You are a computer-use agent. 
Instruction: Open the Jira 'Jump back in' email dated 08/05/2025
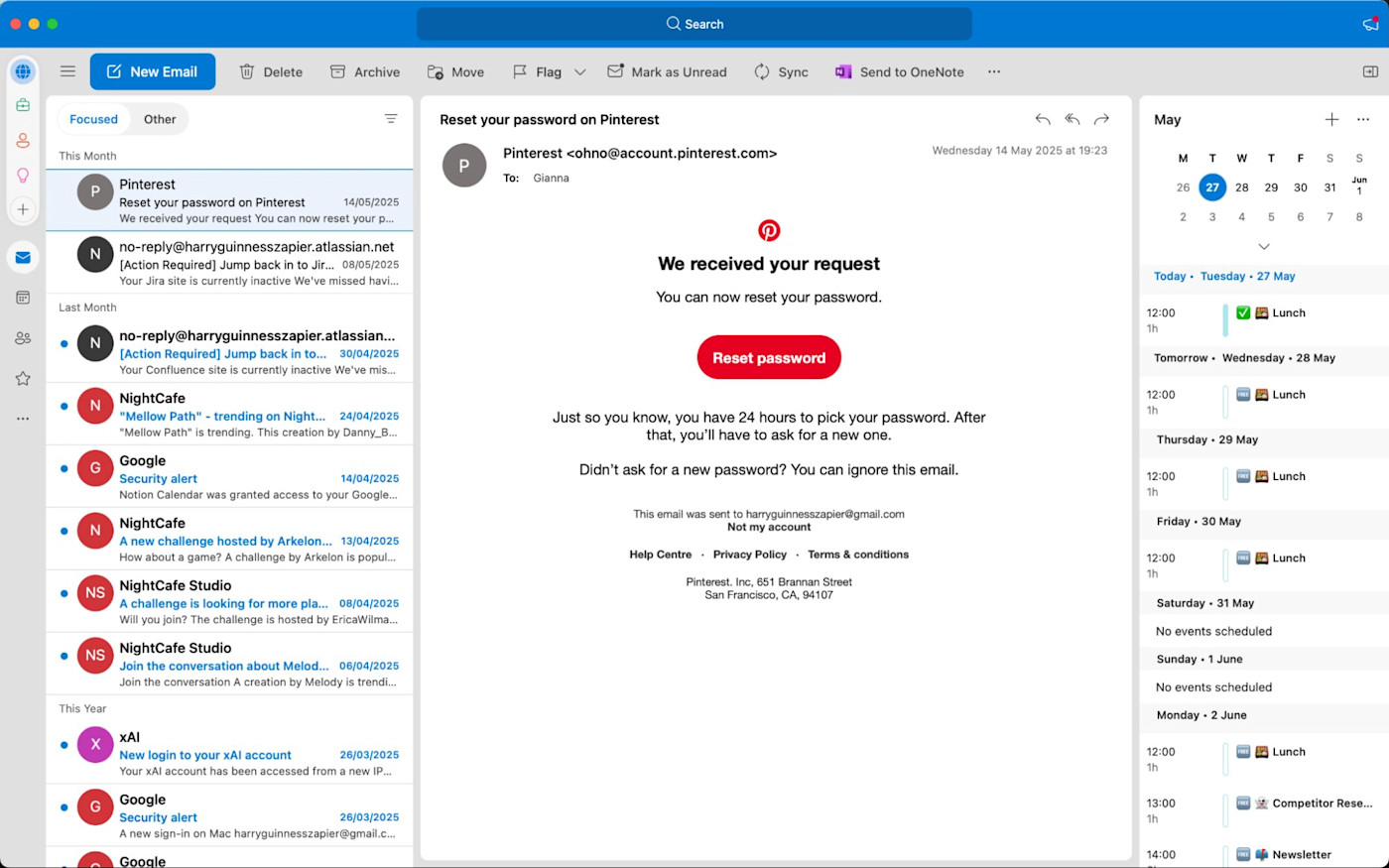(229, 263)
